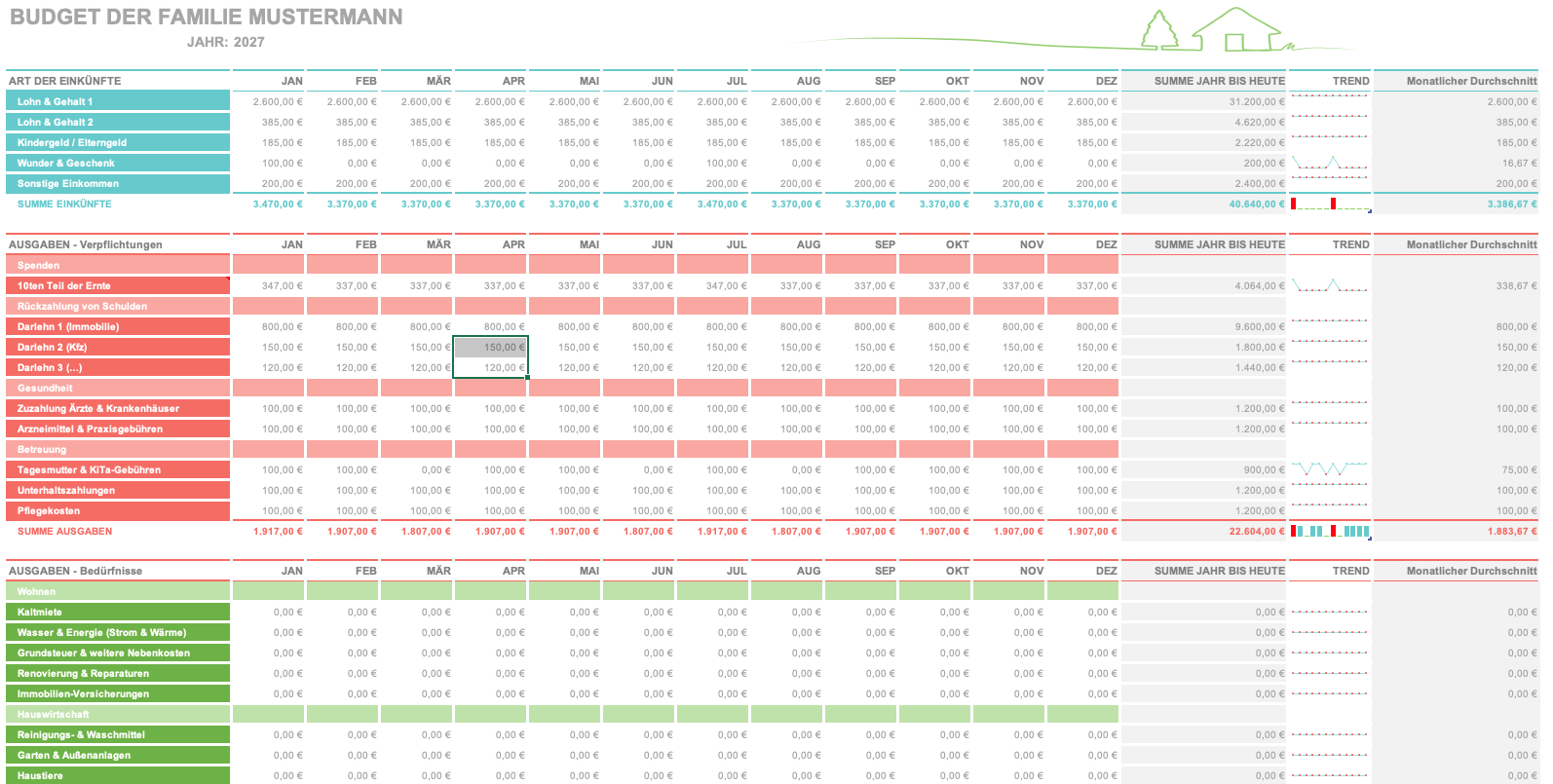Select the Wunder & Geschenk trend sparkline
The width and height of the screenshot is (1553, 784).
[1330, 163]
